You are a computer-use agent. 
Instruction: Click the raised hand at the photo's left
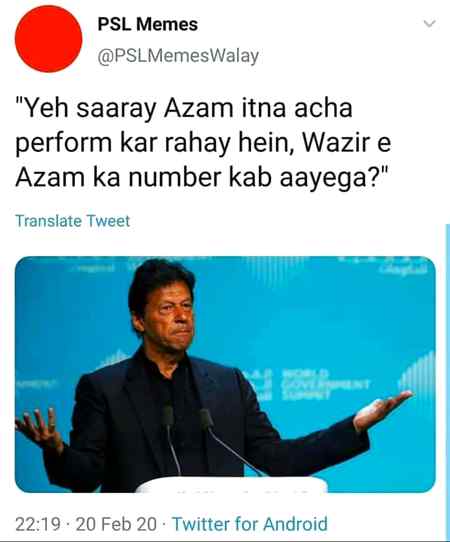tap(39, 429)
